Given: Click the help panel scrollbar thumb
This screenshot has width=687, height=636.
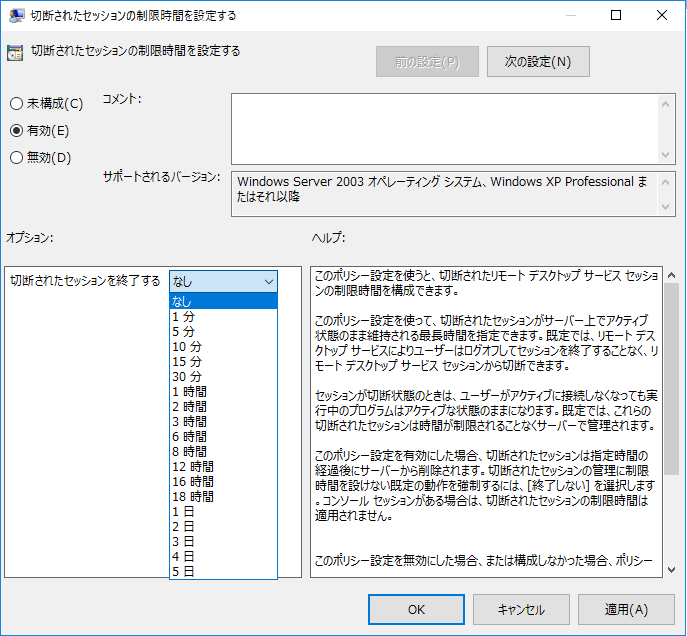Looking at the screenshot, I should (x=671, y=379).
